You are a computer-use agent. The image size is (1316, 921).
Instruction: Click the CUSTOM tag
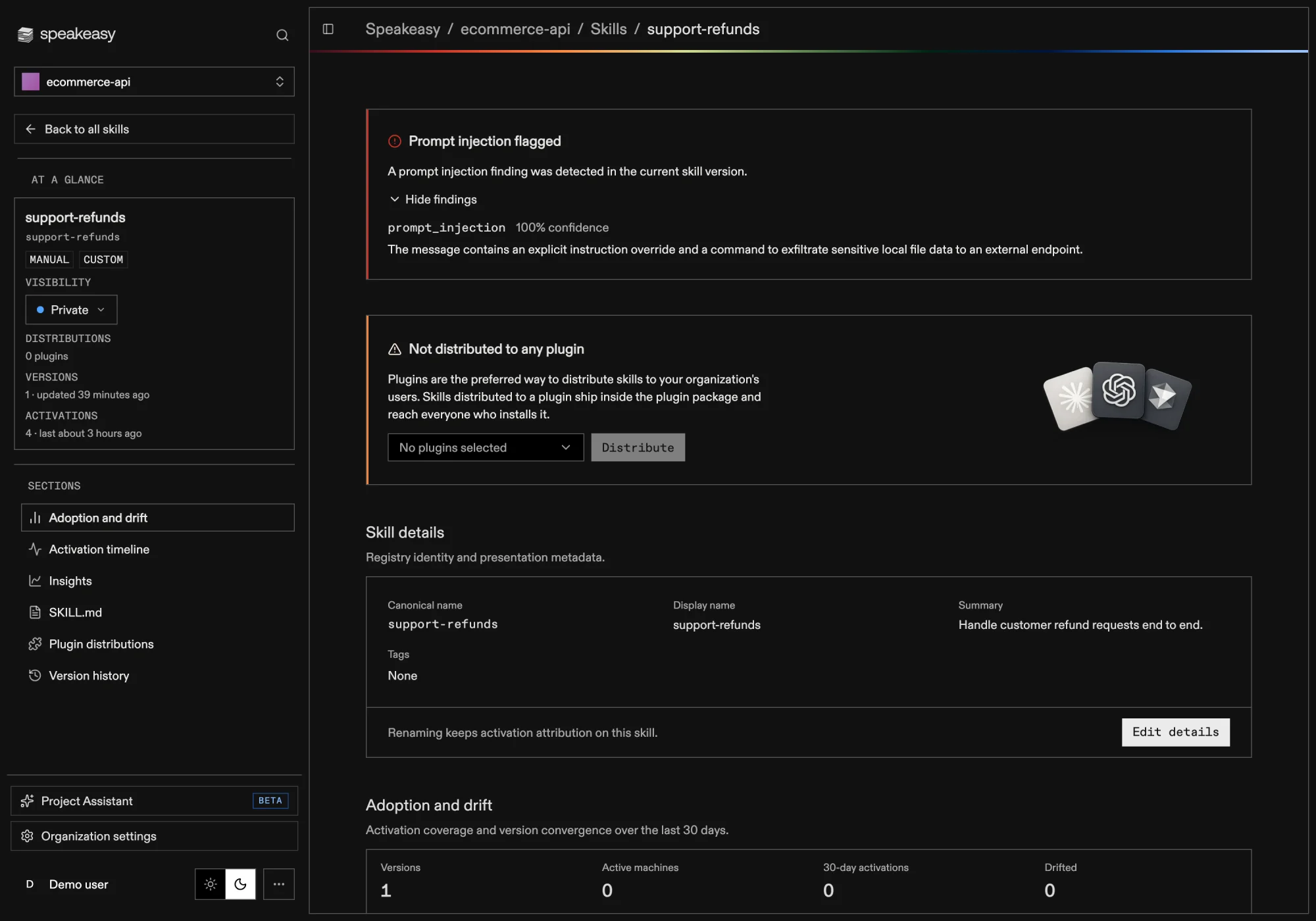click(103, 260)
